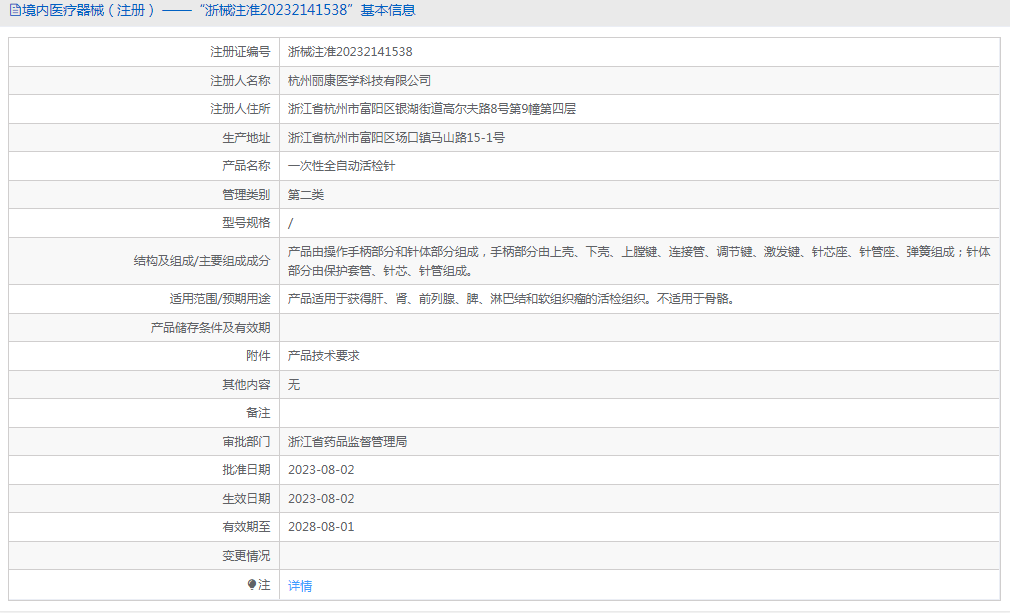Viewport: 1010px width, 613px height.
Task: Open the 详情 link in the 注 row
Action: 300,585
